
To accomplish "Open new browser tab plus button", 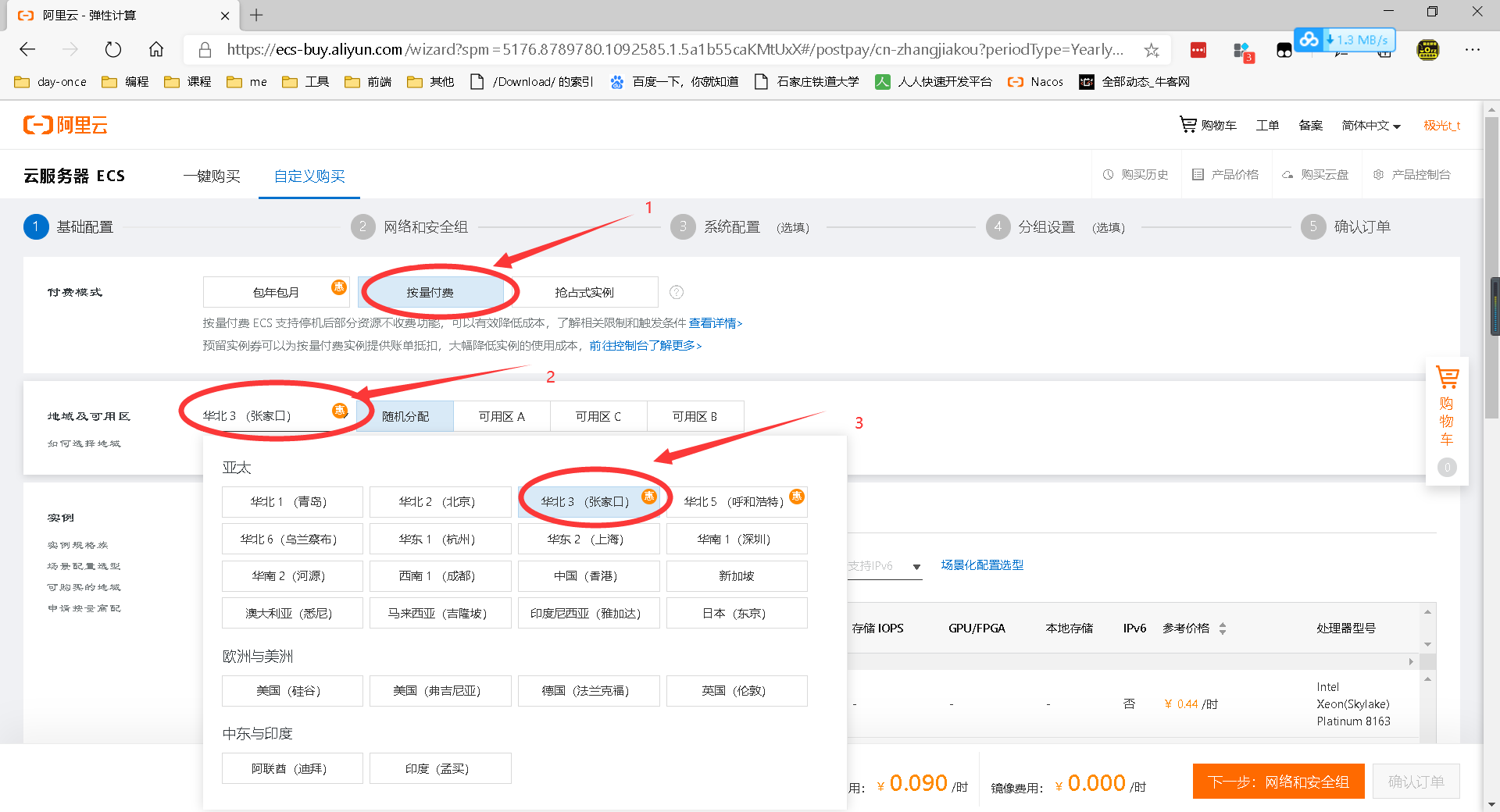I will (256, 15).
